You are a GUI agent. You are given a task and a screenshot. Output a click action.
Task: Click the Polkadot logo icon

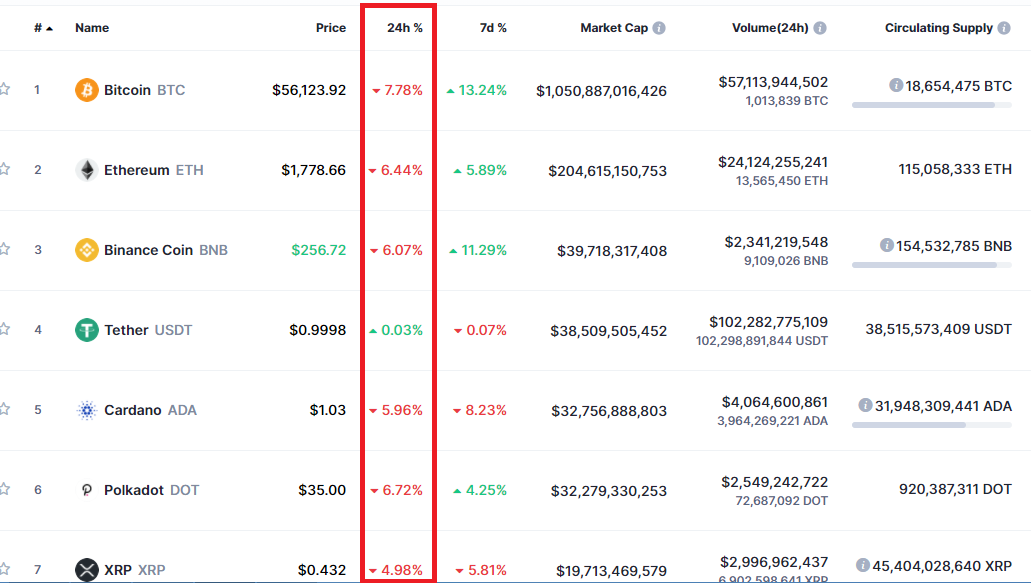click(x=87, y=490)
